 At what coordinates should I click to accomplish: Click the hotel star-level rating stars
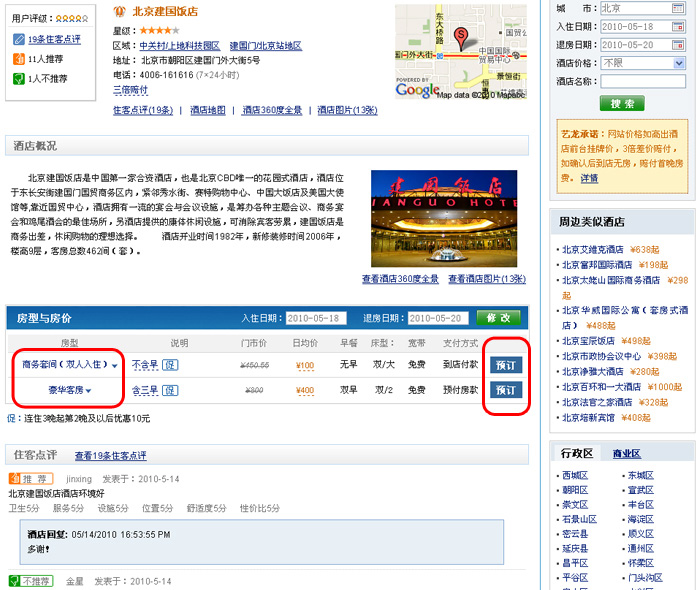coord(159,30)
